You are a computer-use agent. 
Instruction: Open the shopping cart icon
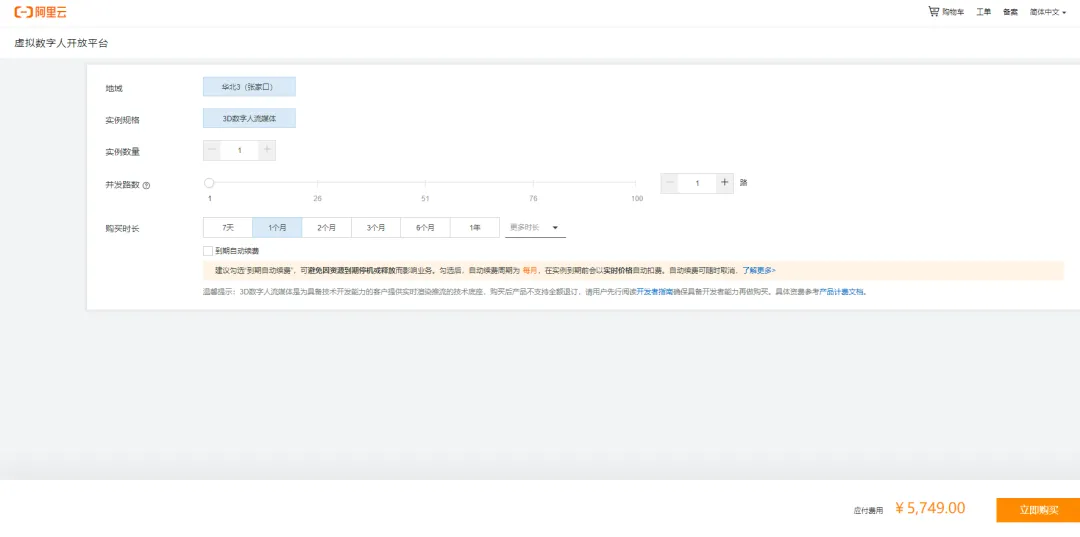coord(933,12)
